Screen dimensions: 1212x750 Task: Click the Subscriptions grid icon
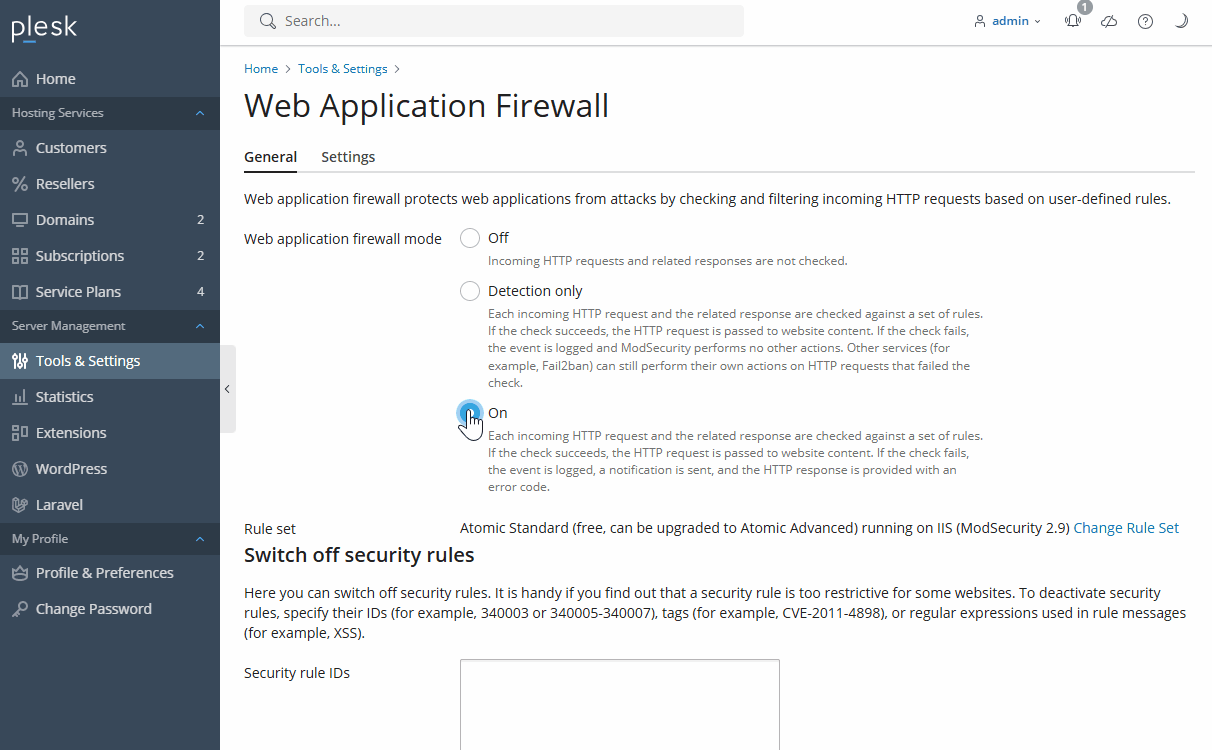[20, 256]
